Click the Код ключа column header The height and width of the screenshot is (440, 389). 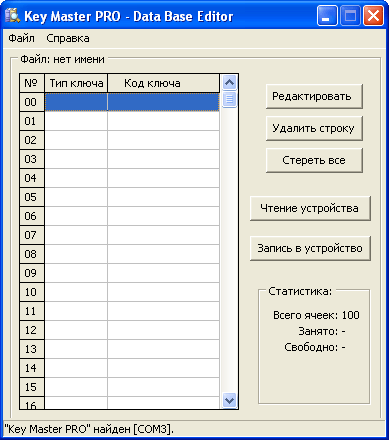coord(163,83)
